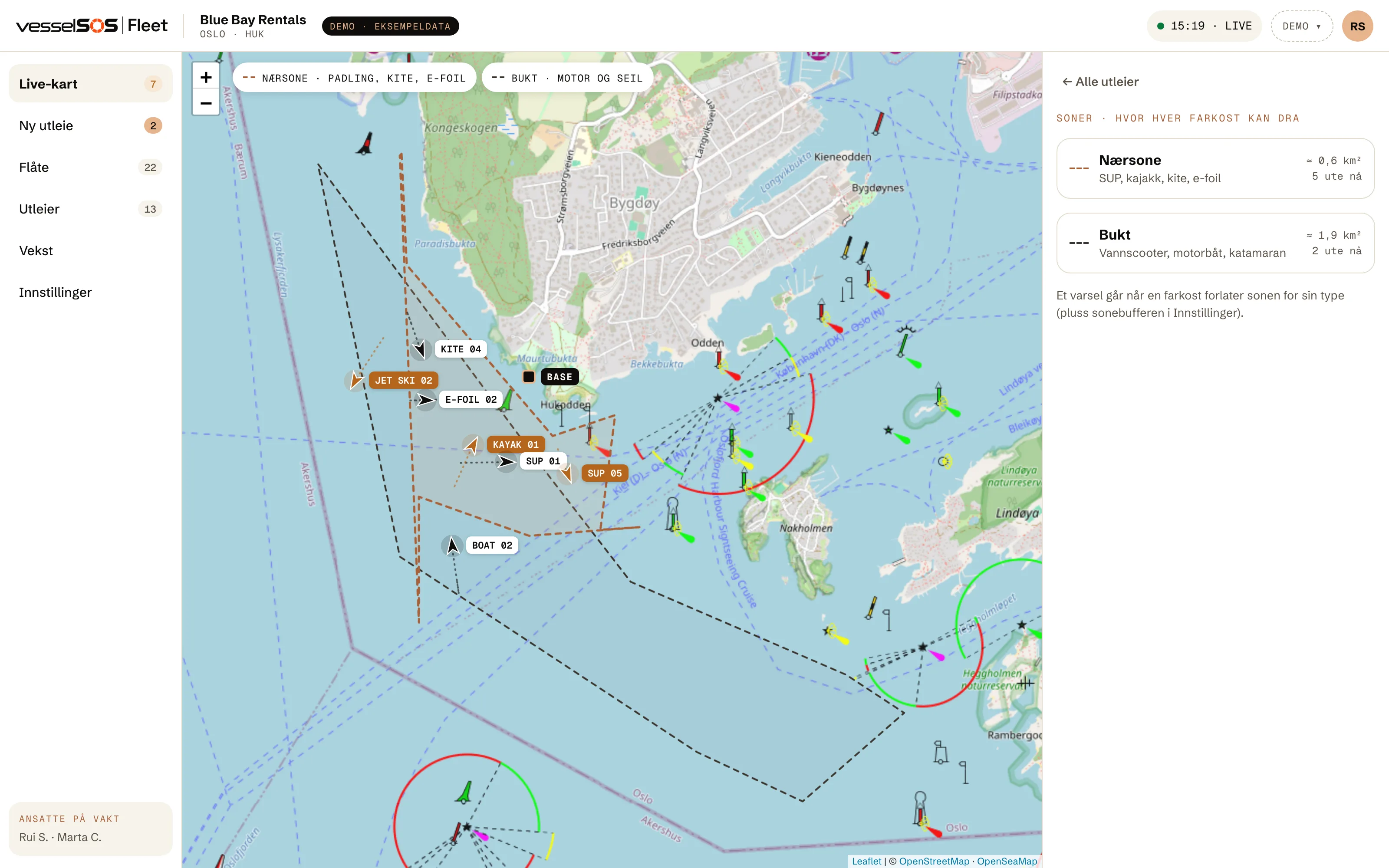The height and width of the screenshot is (868, 1389).
Task: Open the Utleier section
Action: 91,209
